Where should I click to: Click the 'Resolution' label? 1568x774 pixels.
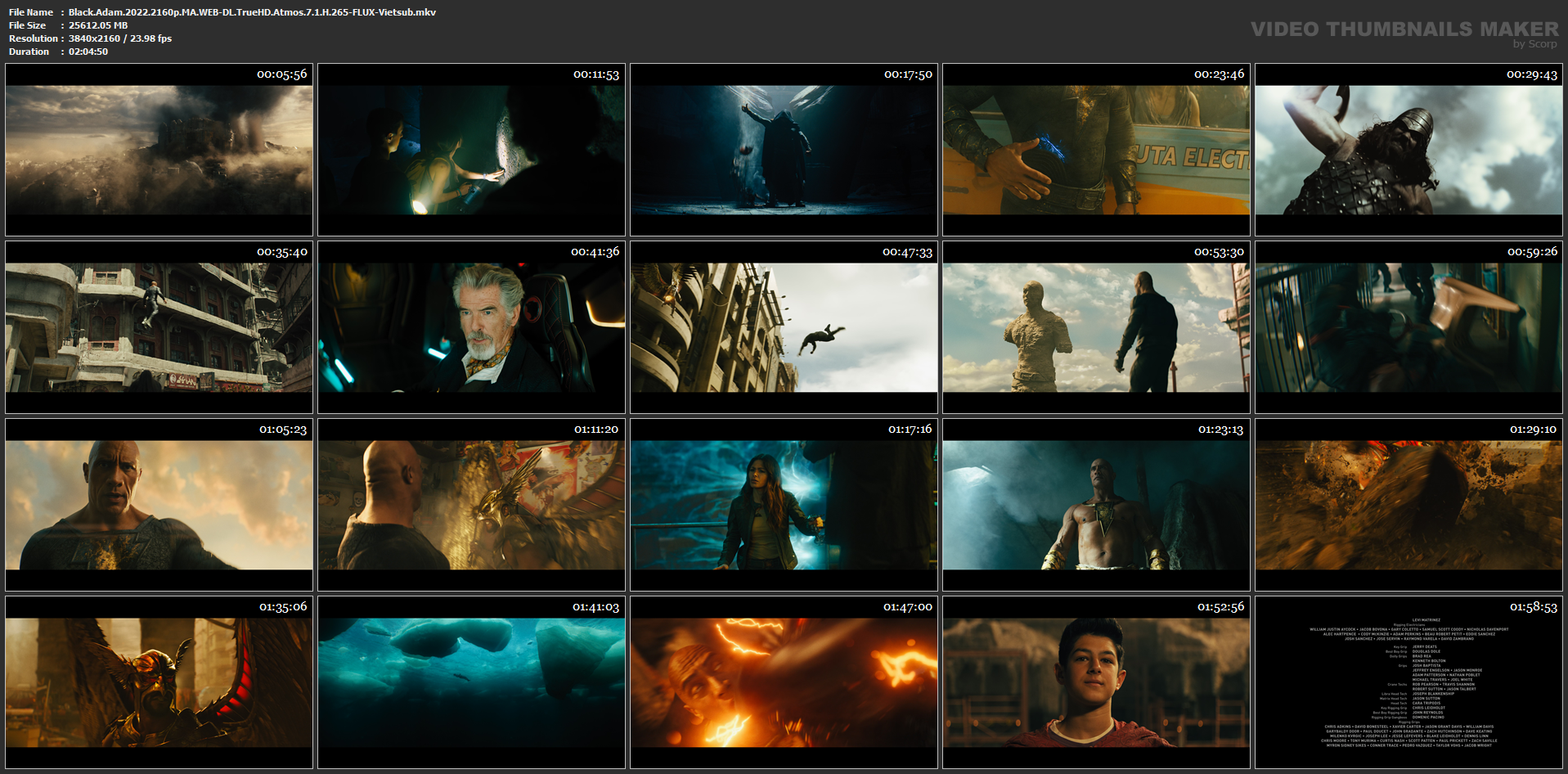pos(34,38)
